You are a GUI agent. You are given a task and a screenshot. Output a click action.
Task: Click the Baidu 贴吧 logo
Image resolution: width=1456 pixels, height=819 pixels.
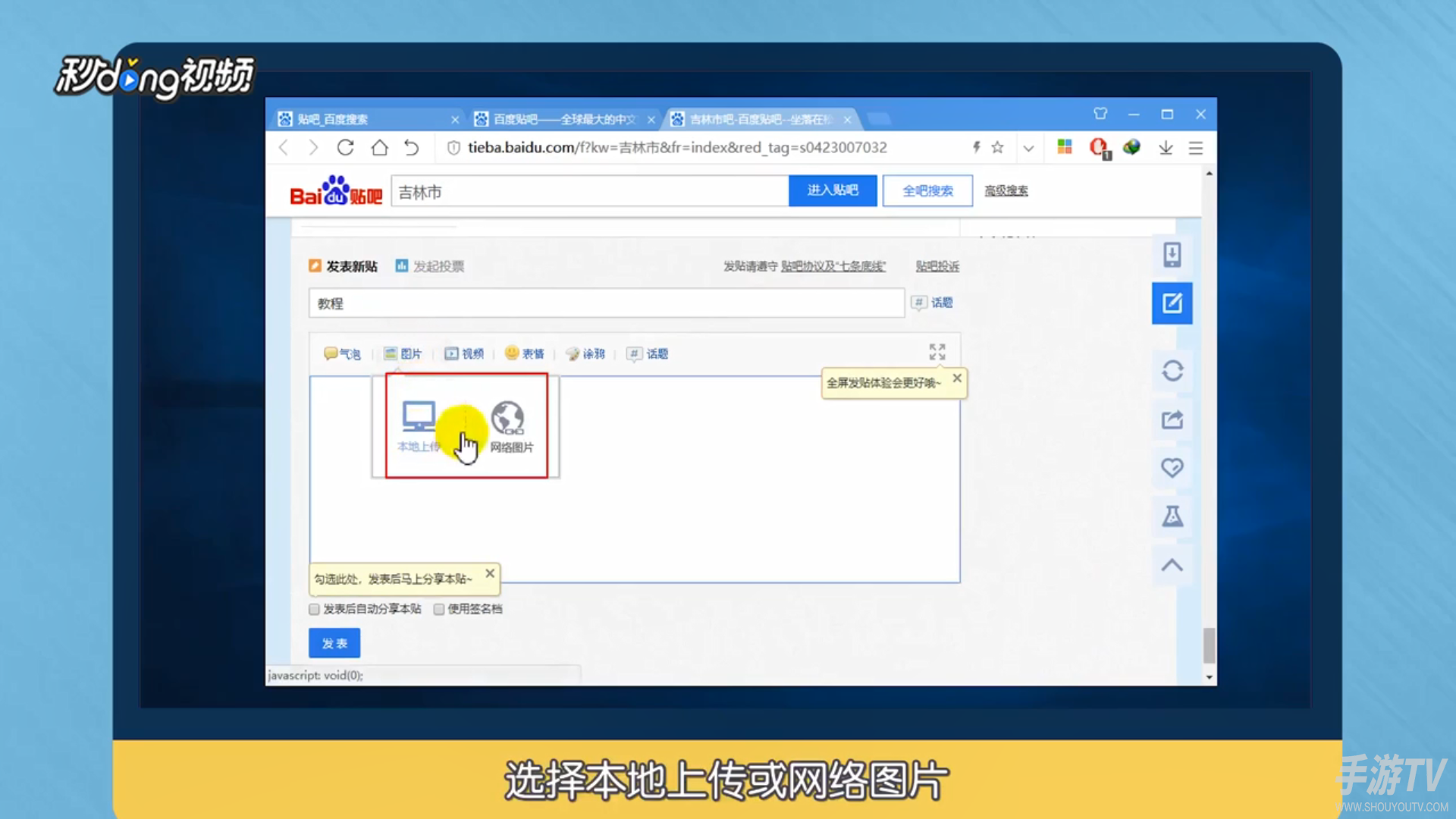pos(336,191)
